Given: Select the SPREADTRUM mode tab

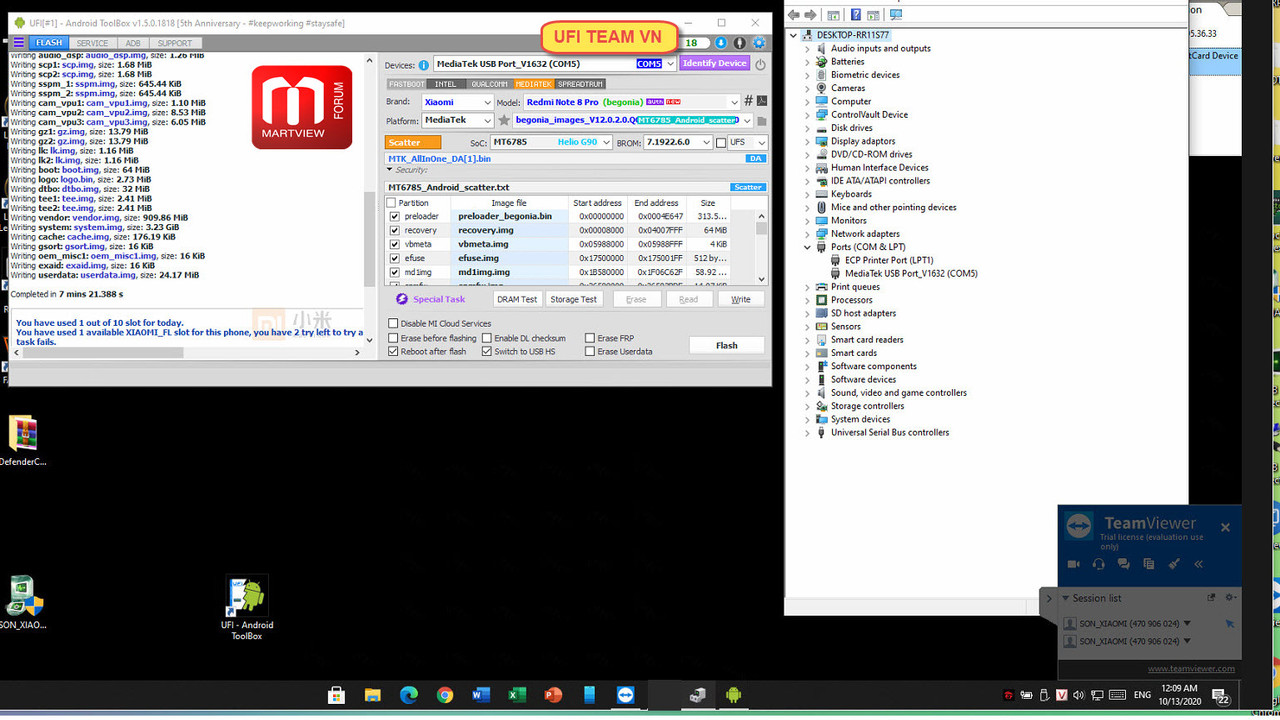Looking at the screenshot, I should coord(581,84).
